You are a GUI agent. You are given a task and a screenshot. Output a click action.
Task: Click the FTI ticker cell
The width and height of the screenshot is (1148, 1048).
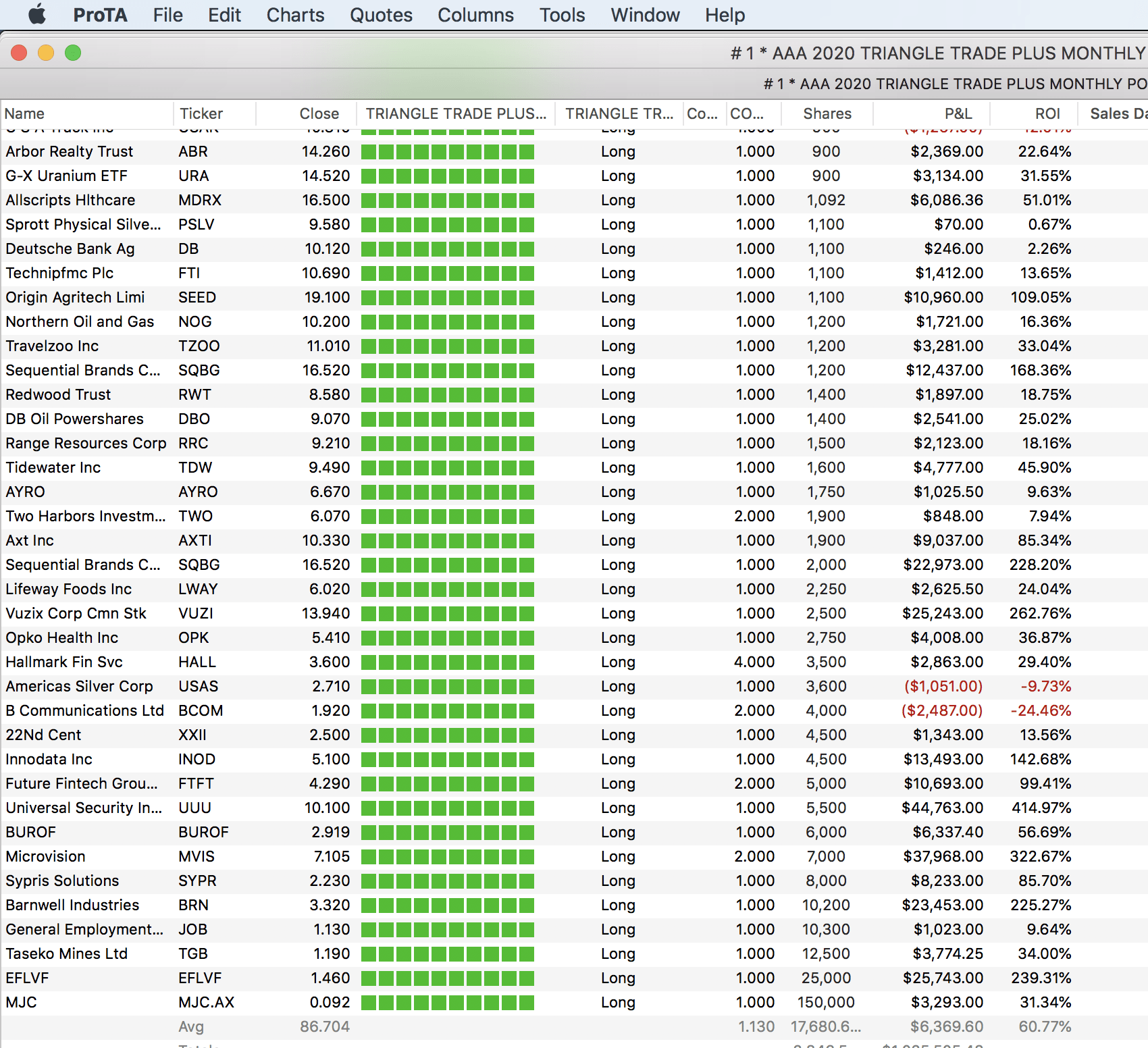pos(189,273)
